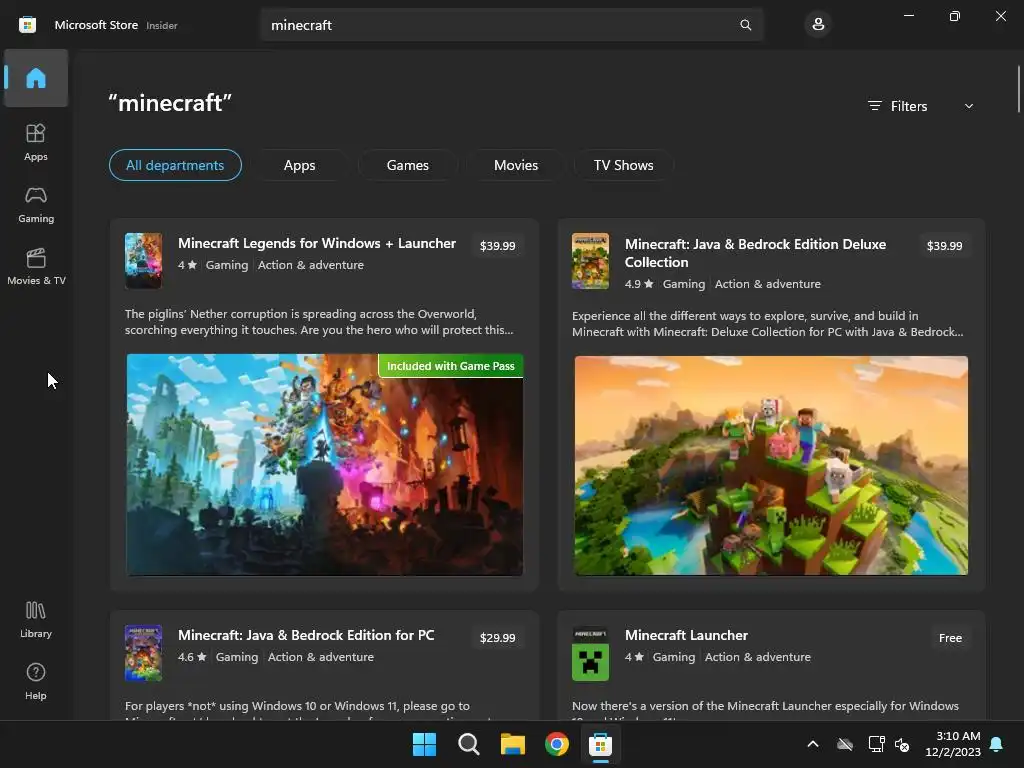Click the 4.9 star rating on Deluxe Collection
The width and height of the screenshot is (1024, 768).
[x=639, y=284]
